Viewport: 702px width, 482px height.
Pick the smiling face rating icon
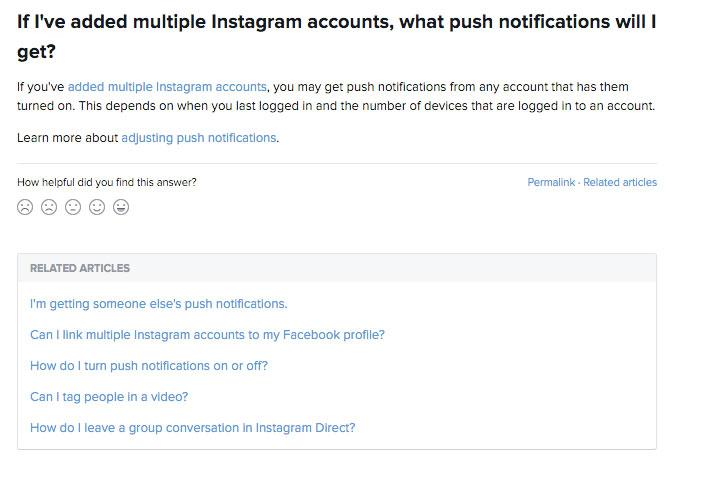point(97,207)
